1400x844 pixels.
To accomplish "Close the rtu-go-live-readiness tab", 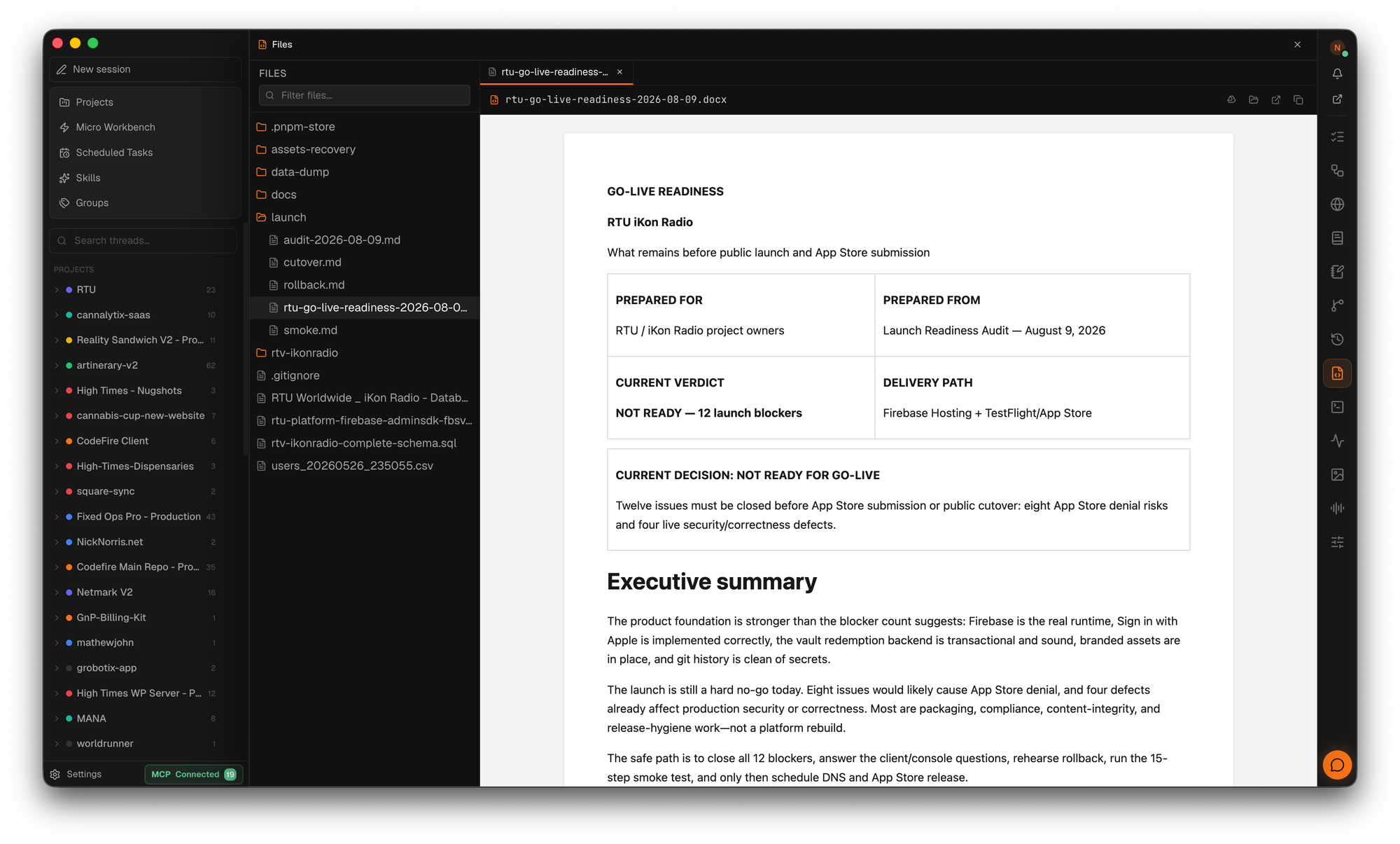I will click(x=619, y=71).
